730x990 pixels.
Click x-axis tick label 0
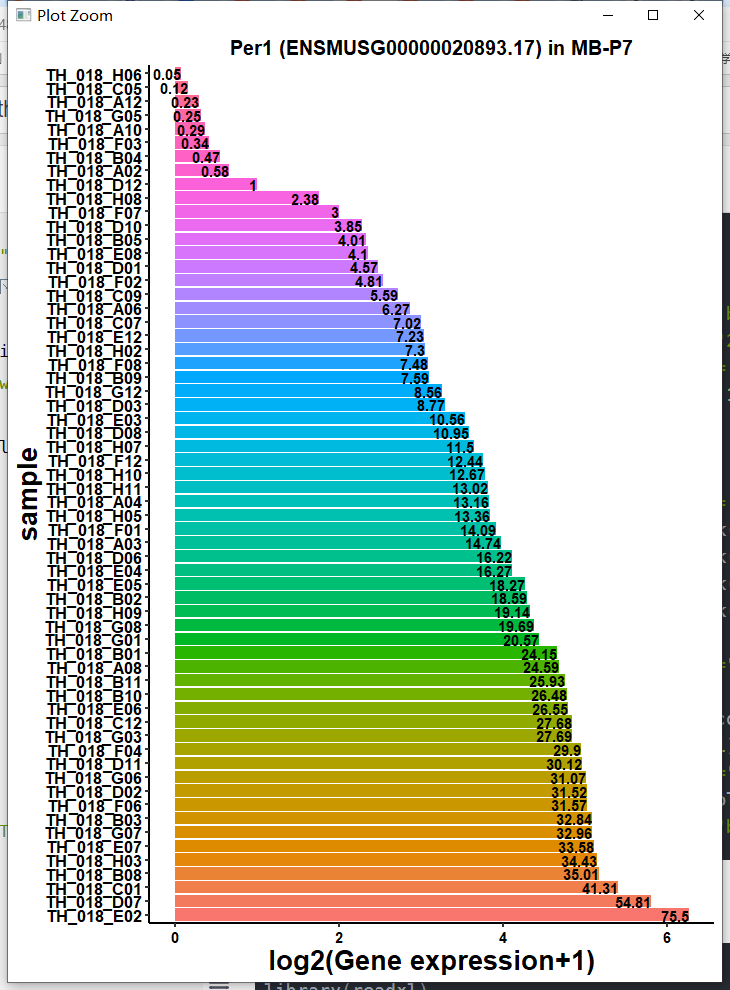(x=175, y=938)
